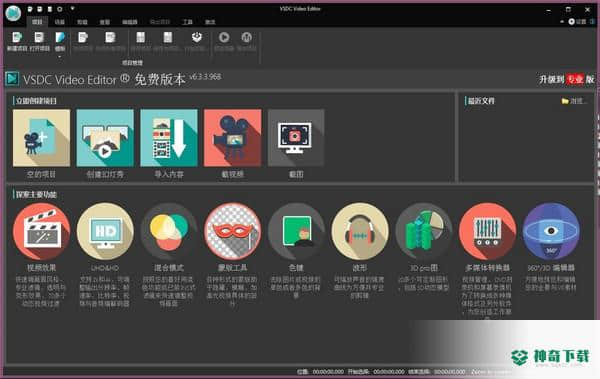
Task: Click the small help icon beside 设置
Action: [x=592, y=22]
